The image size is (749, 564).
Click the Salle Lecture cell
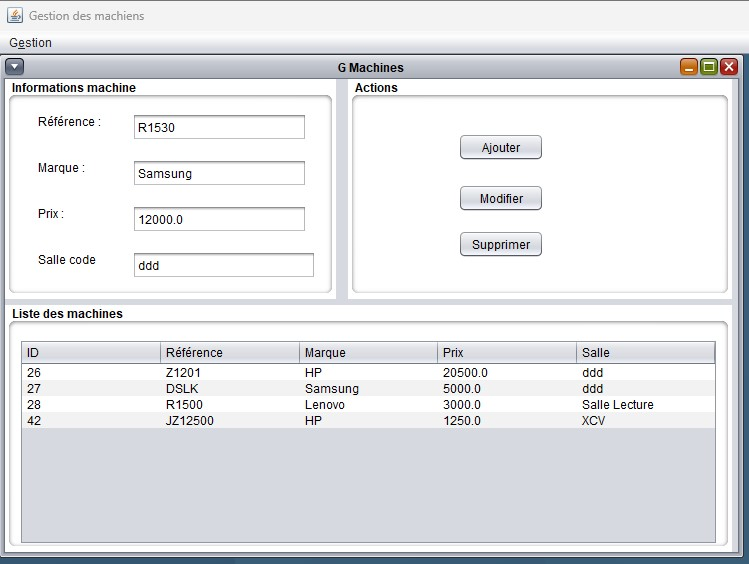[646, 404]
